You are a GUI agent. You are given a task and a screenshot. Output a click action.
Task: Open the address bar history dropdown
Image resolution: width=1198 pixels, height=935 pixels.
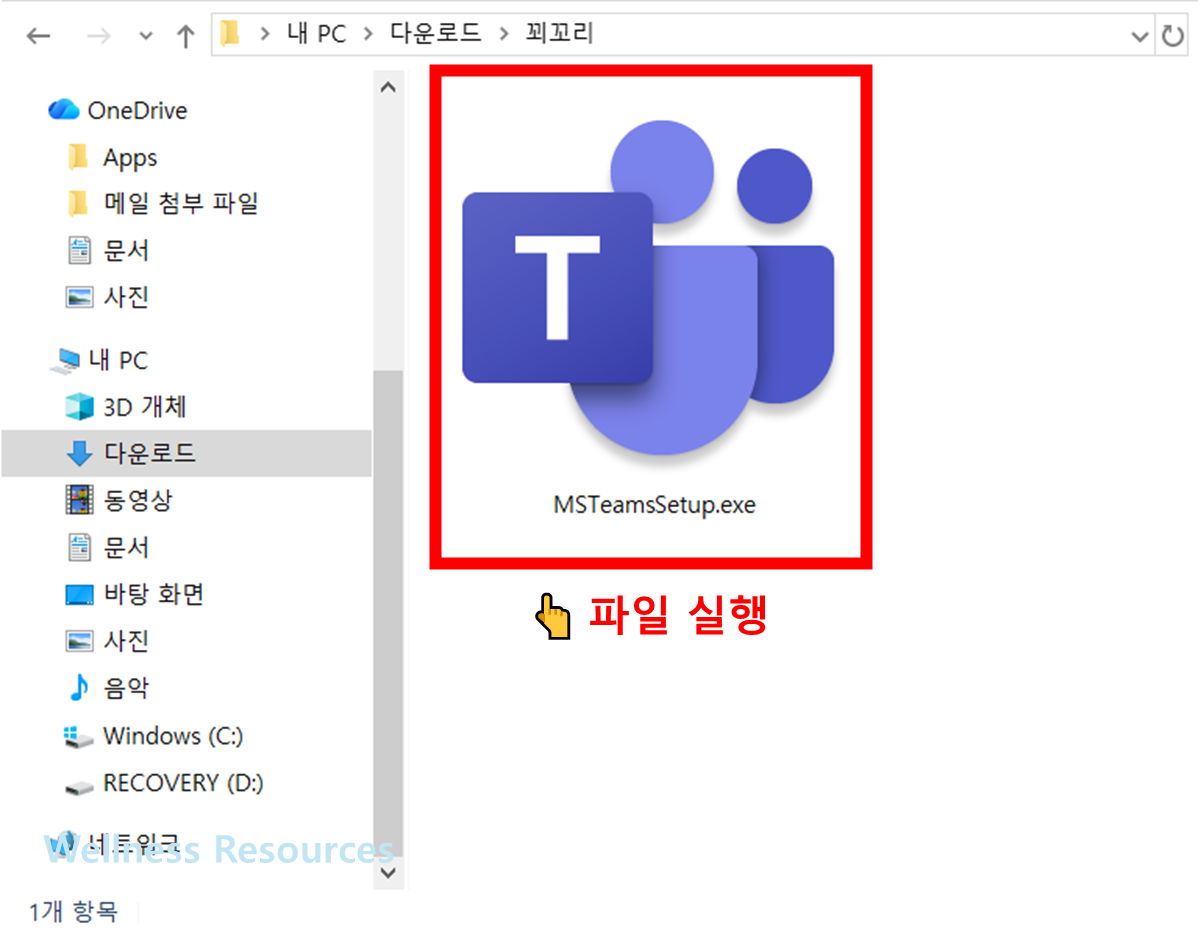(1139, 36)
